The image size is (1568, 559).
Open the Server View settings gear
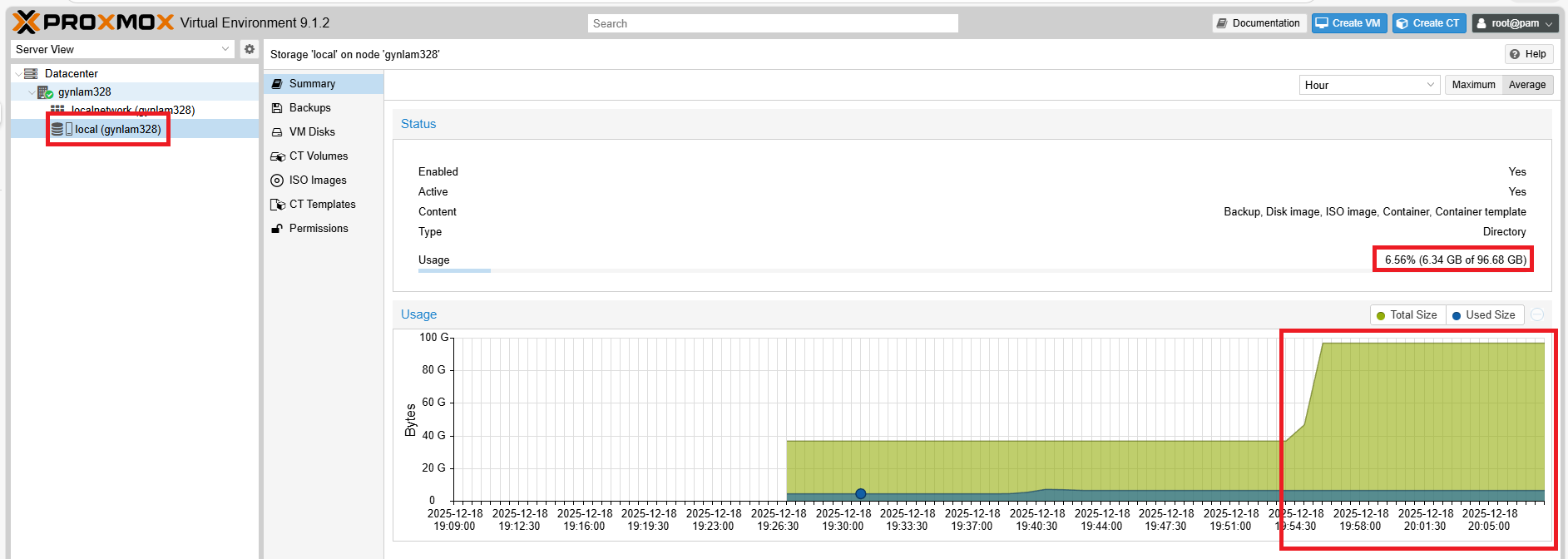click(249, 49)
